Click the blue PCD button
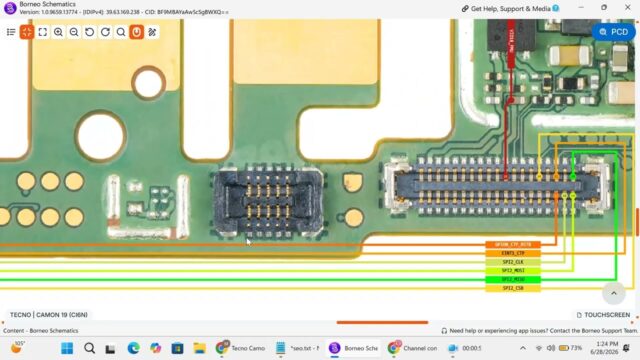The width and height of the screenshot is (640, 360). tap(613, 32)
